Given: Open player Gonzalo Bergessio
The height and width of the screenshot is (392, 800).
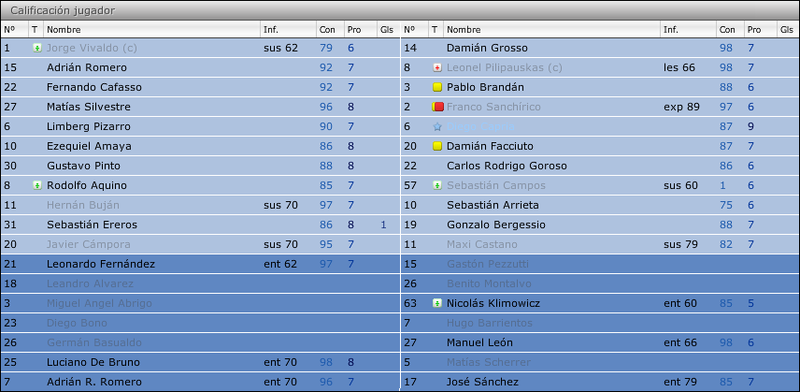Looking at the screenshot, I should pyautogui.click(x=496, y=225).
